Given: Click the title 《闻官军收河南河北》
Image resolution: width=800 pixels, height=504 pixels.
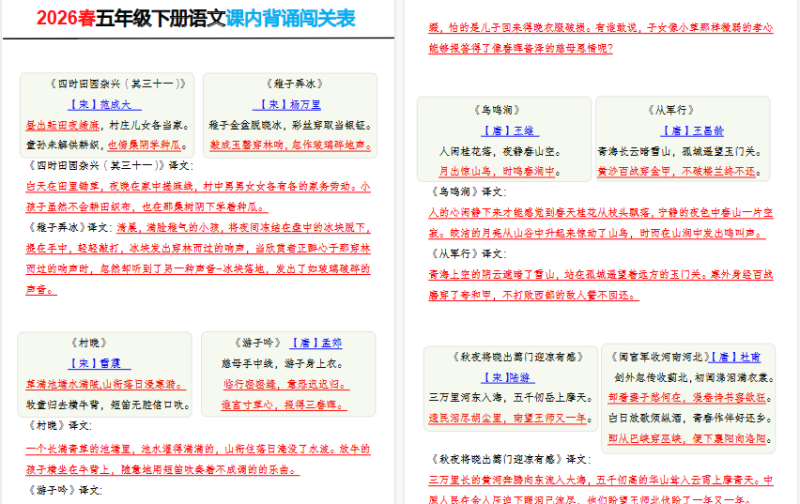Looking at the screenshot, I should (659, 357).
